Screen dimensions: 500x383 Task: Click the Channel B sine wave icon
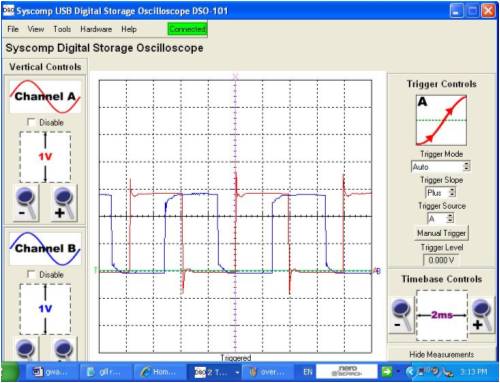[45, 249]
